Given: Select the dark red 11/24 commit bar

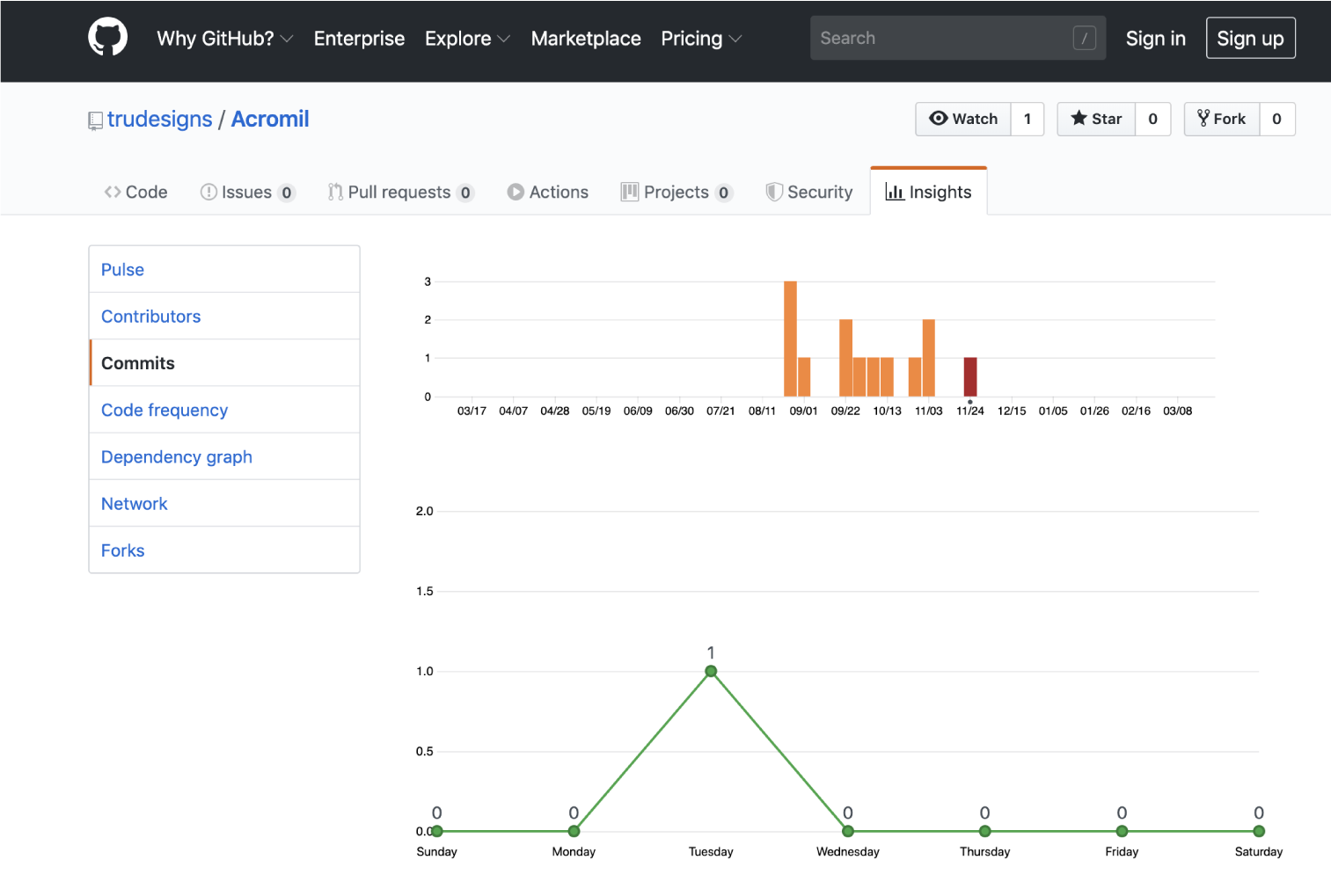Looking at the screenshot, I should coord(969,376).
